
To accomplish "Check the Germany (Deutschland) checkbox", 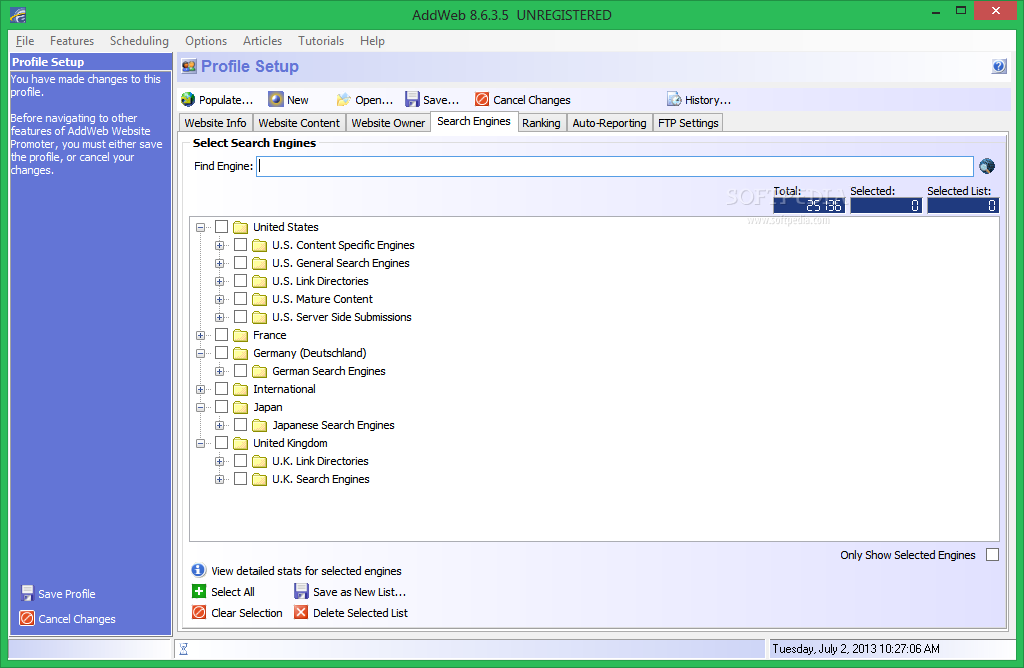I will 221,353.
